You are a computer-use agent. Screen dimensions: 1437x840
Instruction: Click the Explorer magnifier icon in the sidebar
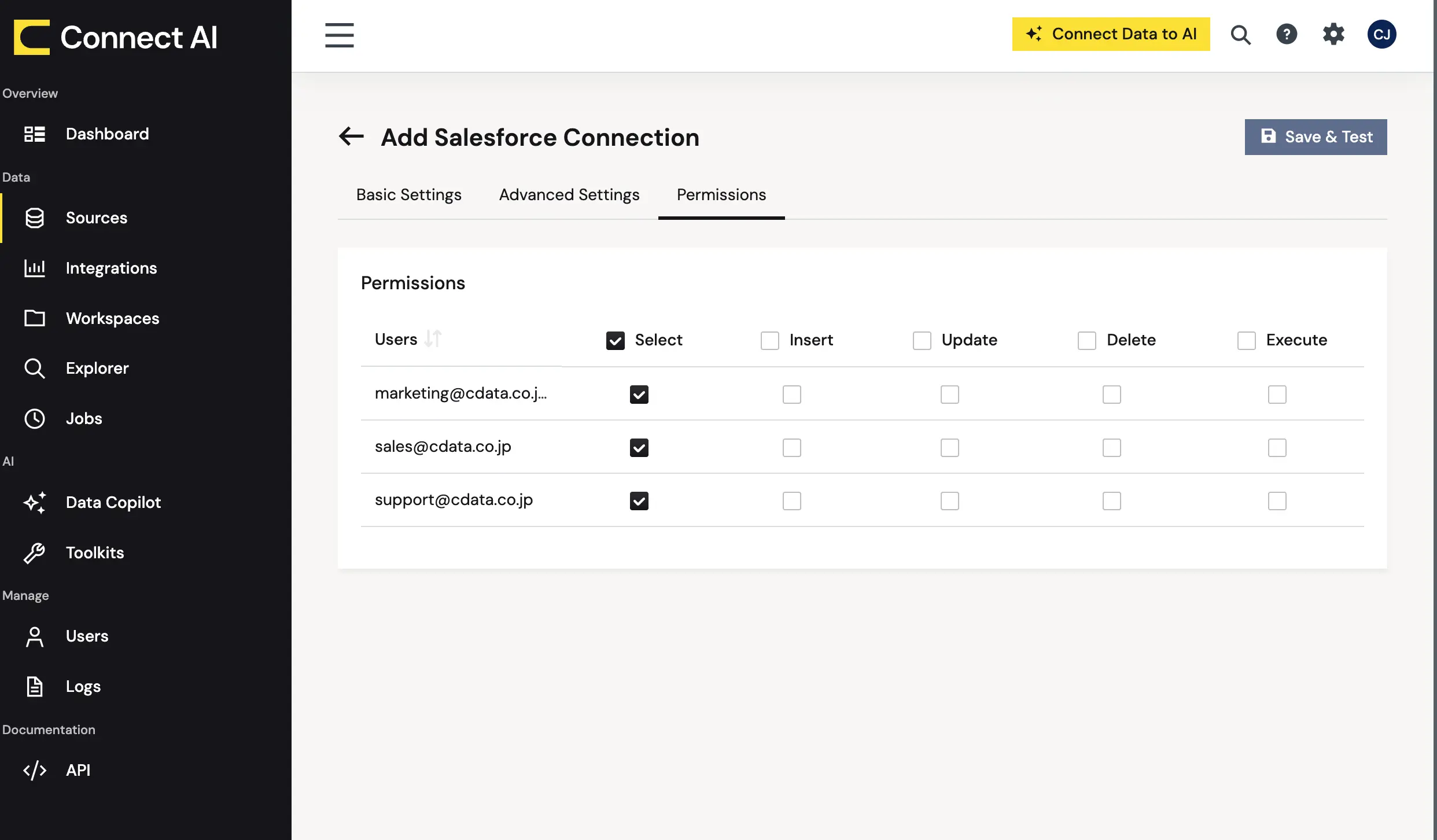[35, 368]
